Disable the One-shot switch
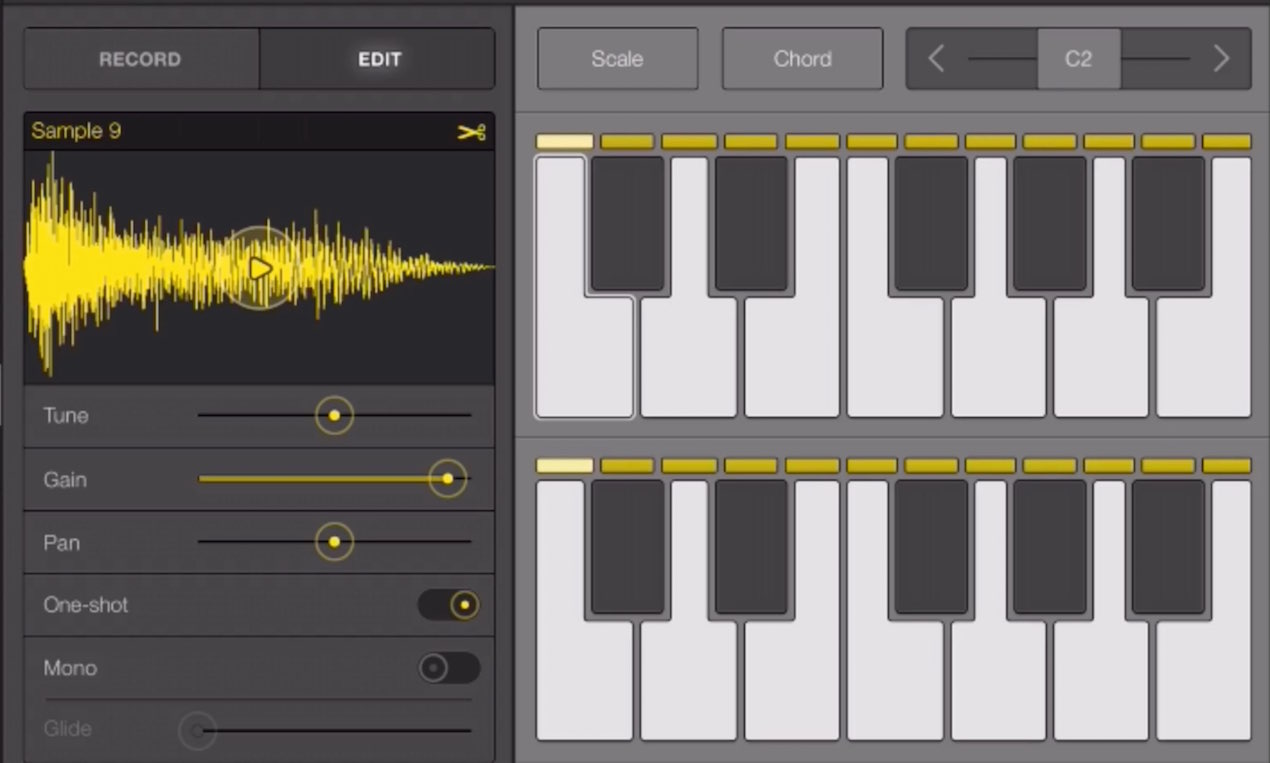This screenshot has width=1270, height=763. pos(449,605)
